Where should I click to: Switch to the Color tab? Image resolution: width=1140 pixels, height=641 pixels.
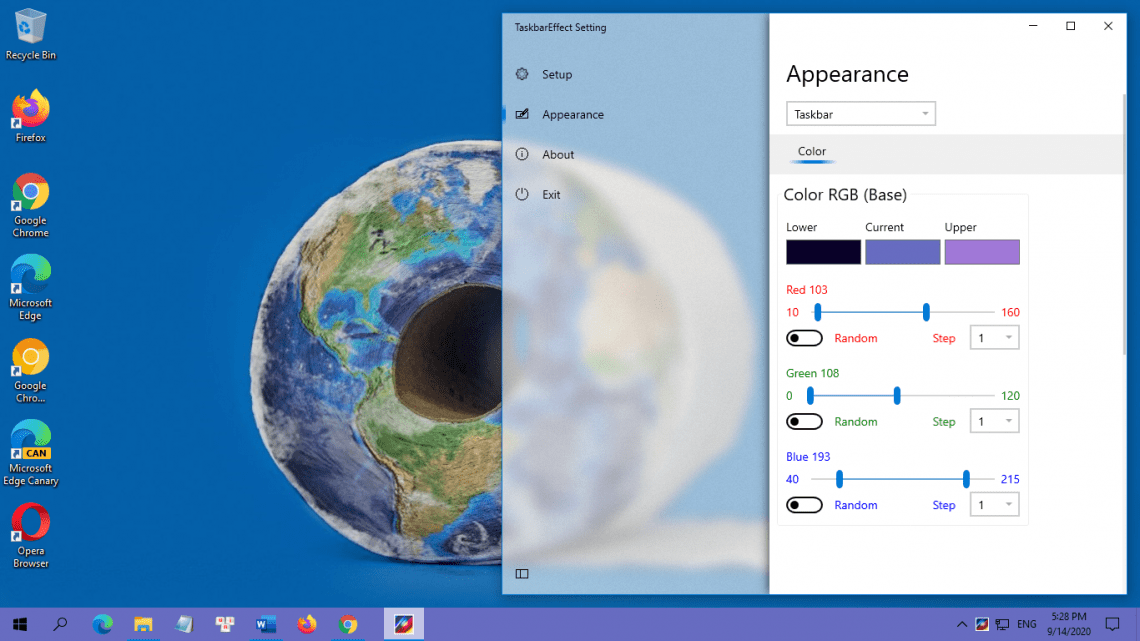click(811, 150)
